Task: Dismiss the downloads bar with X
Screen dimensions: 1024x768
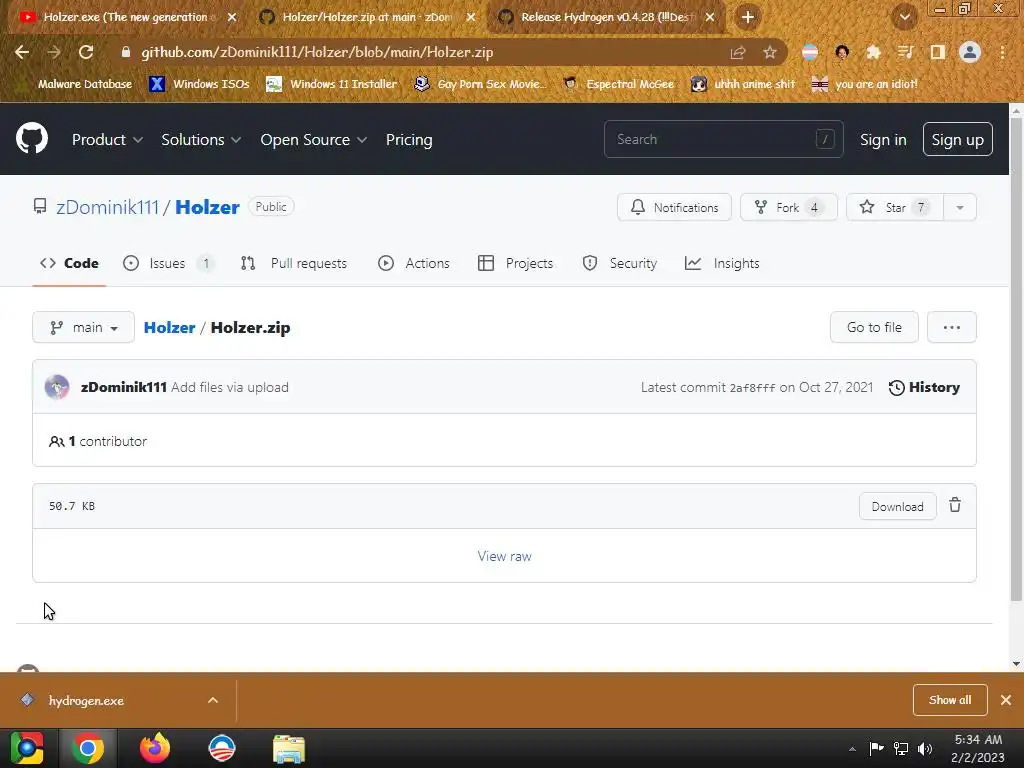Action: point(1006,699)
